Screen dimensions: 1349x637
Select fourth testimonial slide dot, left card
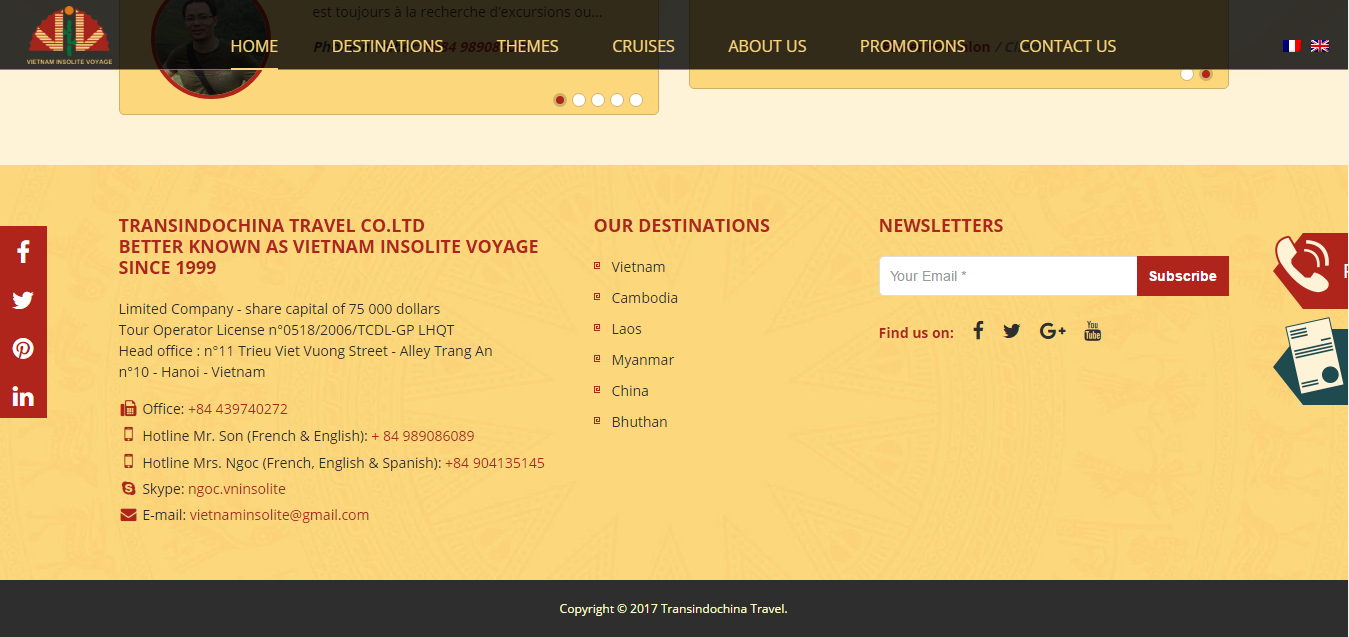[617, 100]
